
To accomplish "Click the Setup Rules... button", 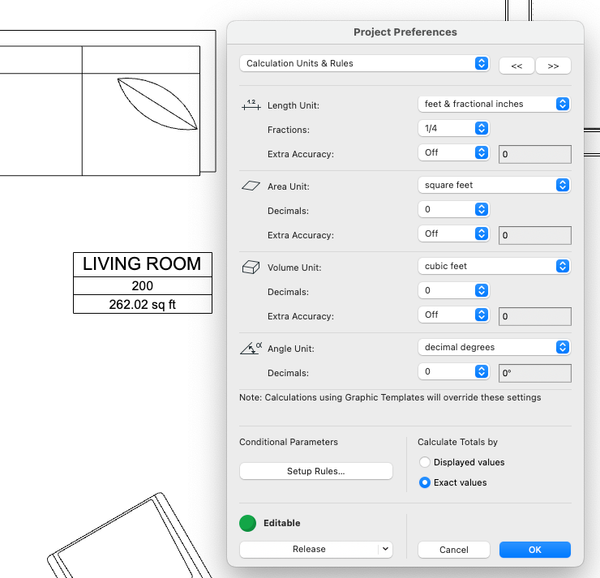I will 316,471.
